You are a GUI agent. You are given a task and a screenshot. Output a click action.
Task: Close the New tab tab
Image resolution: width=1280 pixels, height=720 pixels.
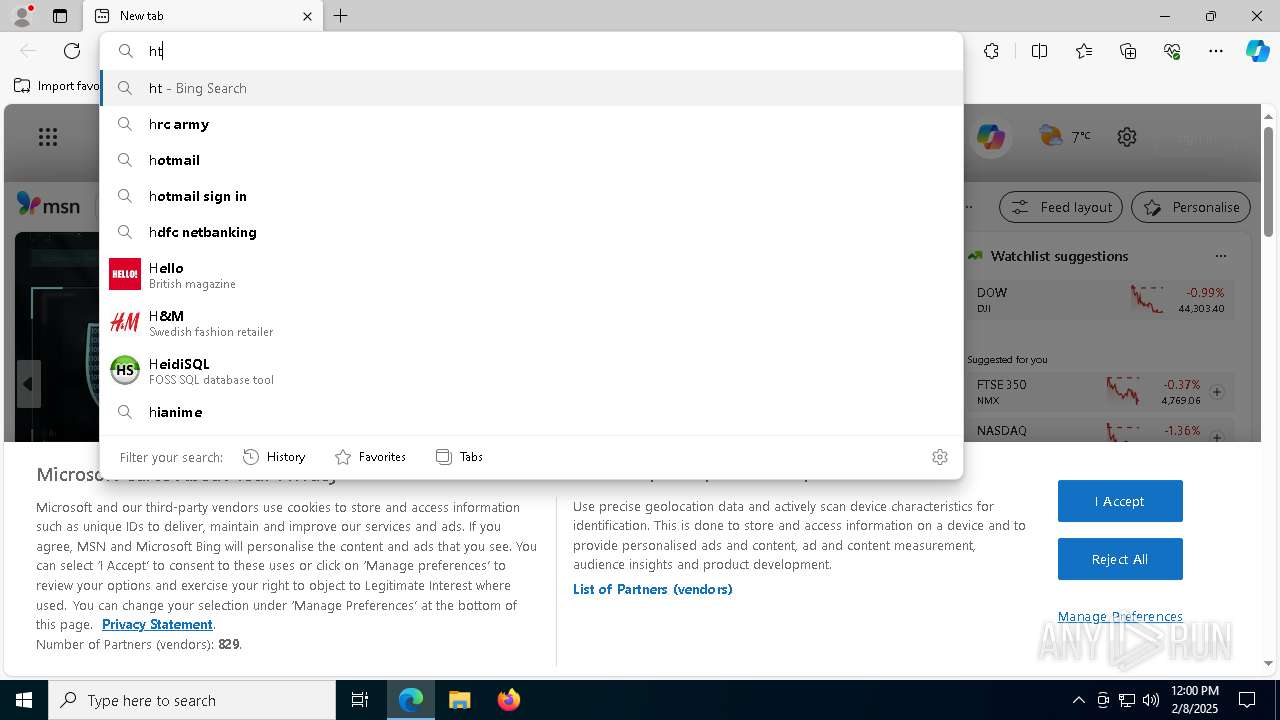(307, 16)
